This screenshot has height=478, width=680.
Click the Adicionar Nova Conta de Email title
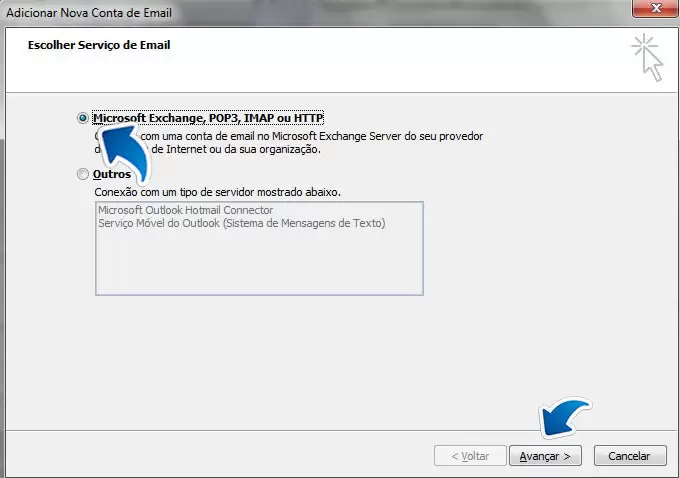click(89, 13)
